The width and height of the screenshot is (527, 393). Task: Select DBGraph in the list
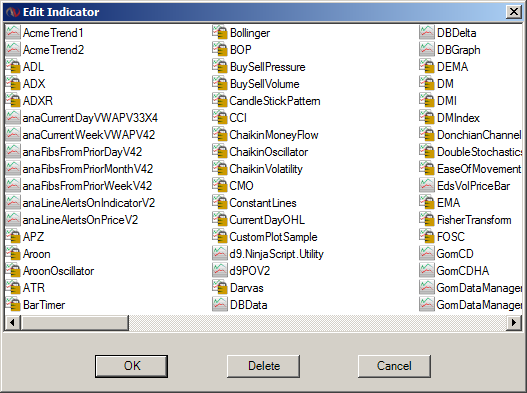point(458,50)
